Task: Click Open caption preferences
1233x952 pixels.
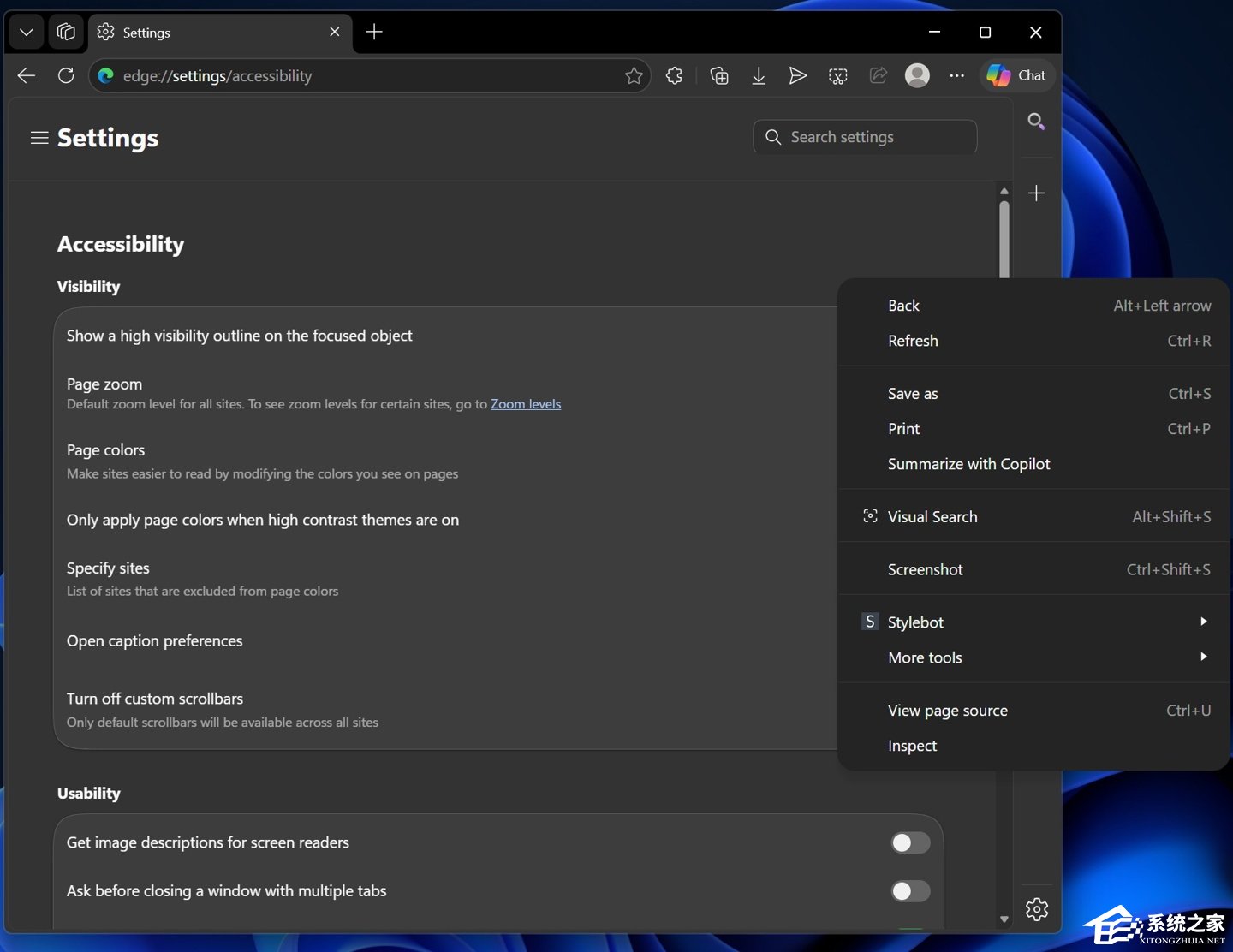Action: (x=445, y=641)
